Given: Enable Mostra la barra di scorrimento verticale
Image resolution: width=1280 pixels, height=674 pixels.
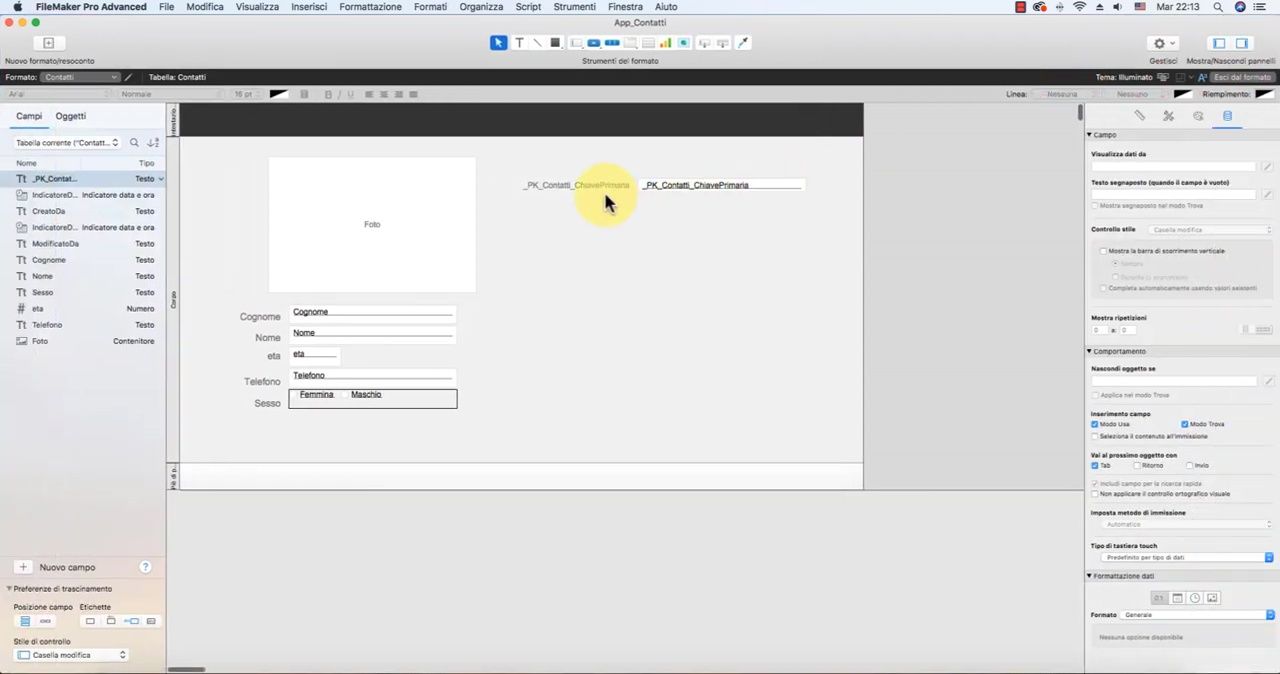Looking at the screenshot, I should click(1104, 251).
